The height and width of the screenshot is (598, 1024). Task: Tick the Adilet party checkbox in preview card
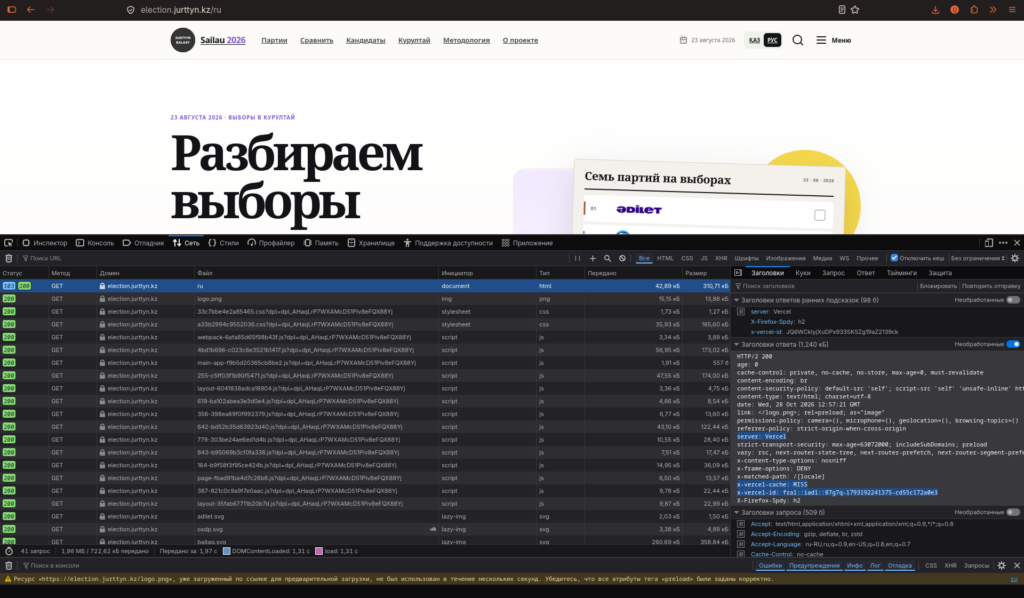[820, 215]
